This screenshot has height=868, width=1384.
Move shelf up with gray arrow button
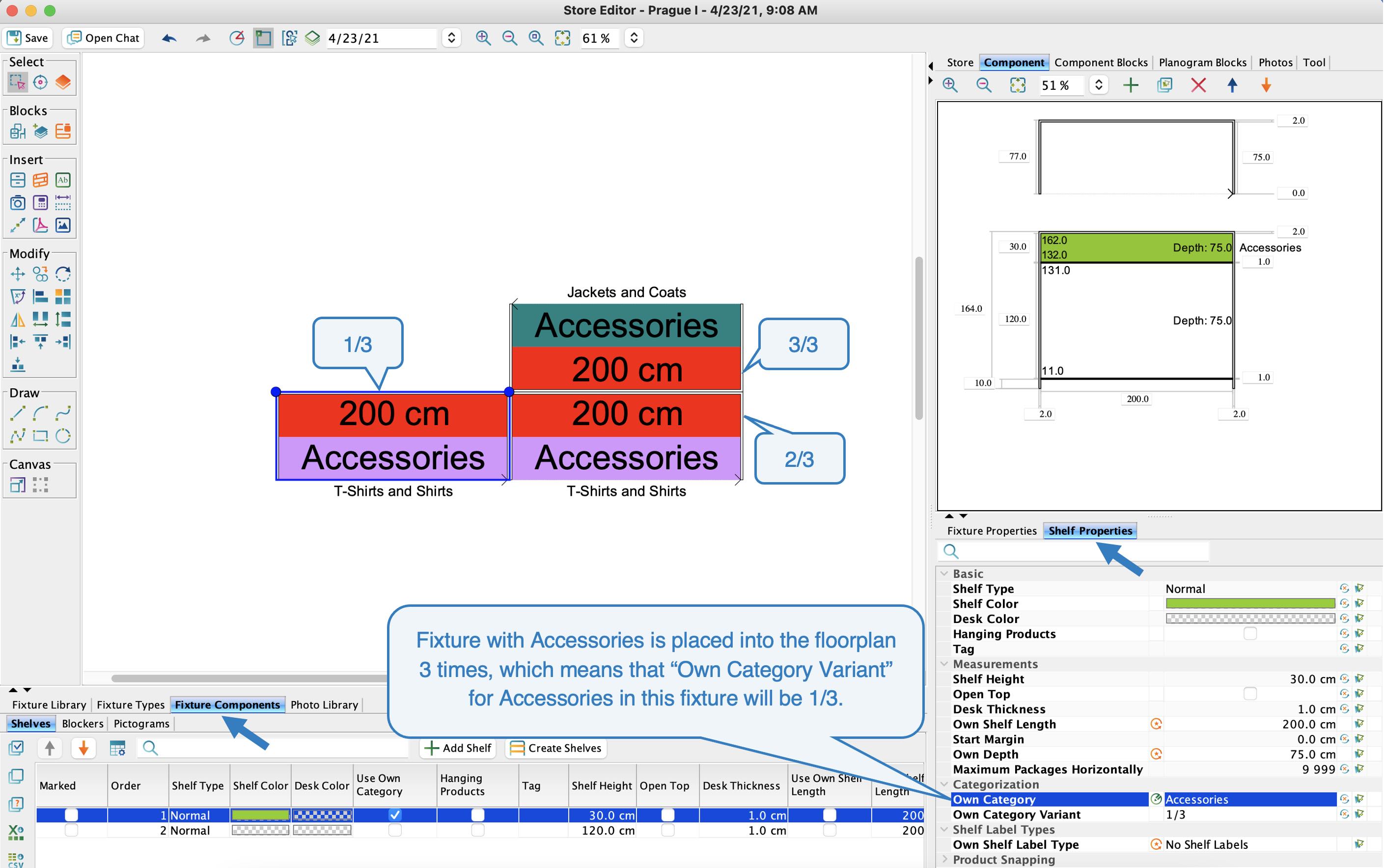(x=50, y=748)
